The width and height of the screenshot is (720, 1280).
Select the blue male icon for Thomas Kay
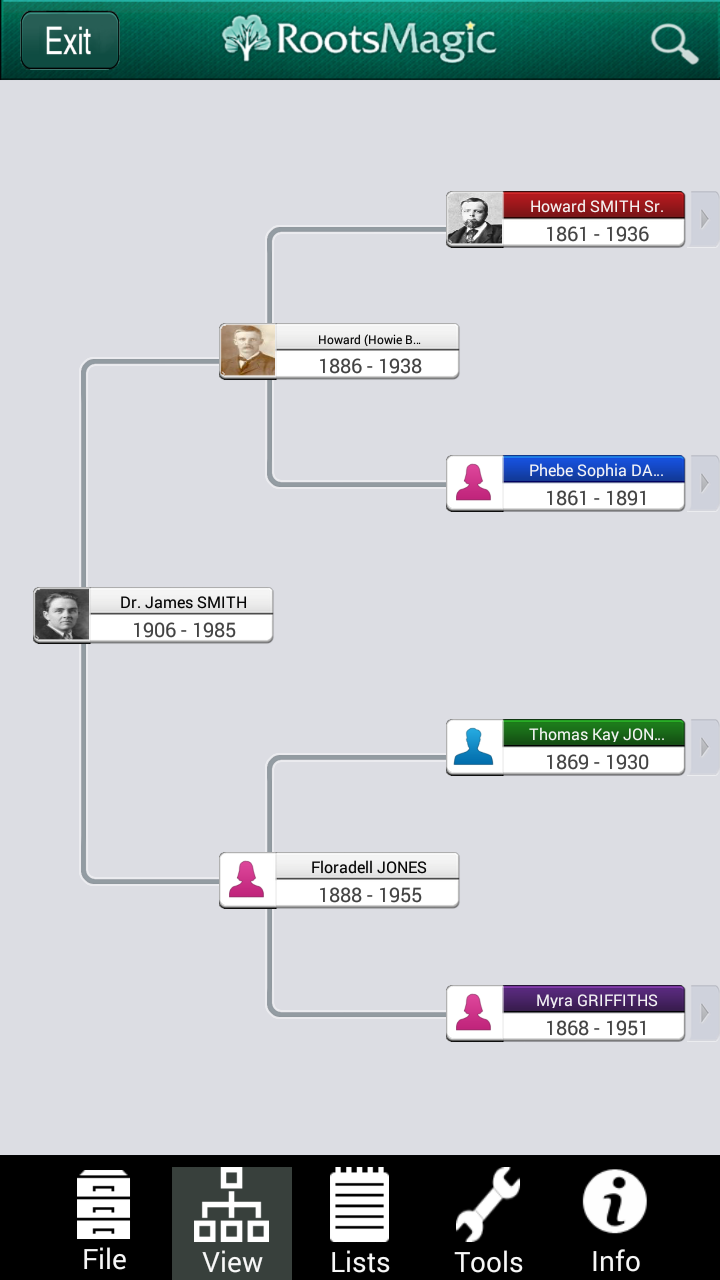(474, 747)
